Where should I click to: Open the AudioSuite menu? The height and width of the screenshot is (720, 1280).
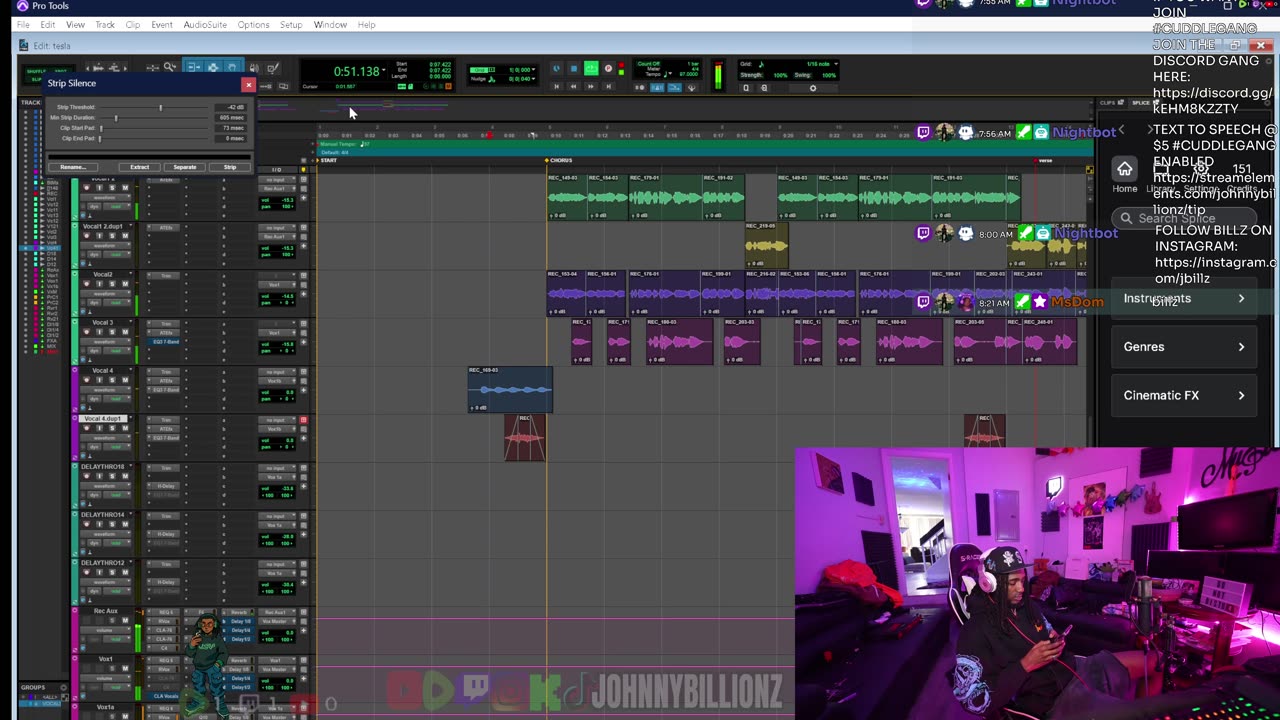pos(205,25)
